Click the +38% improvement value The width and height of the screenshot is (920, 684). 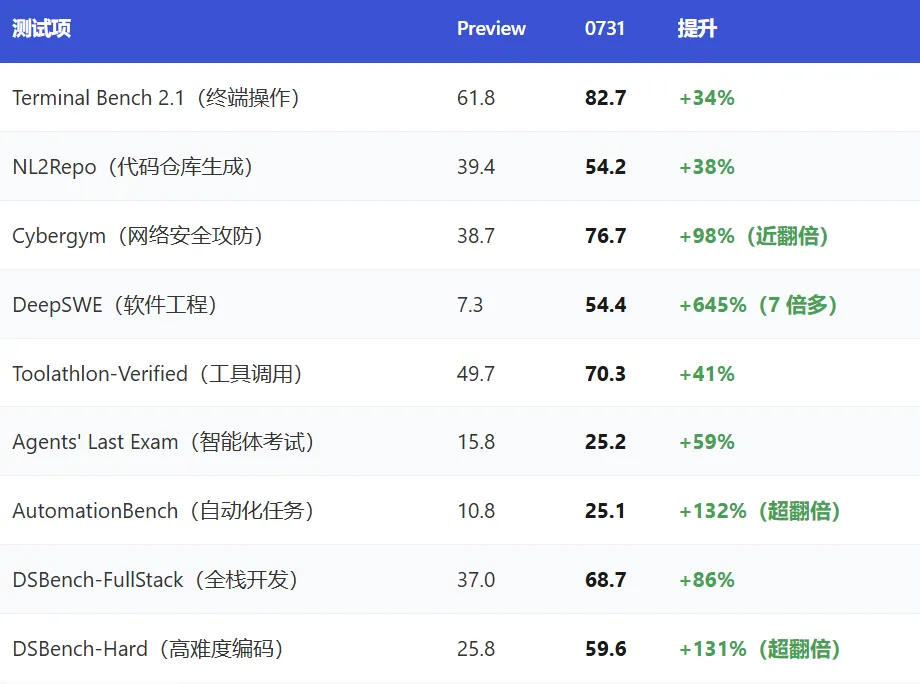point(707,167)
